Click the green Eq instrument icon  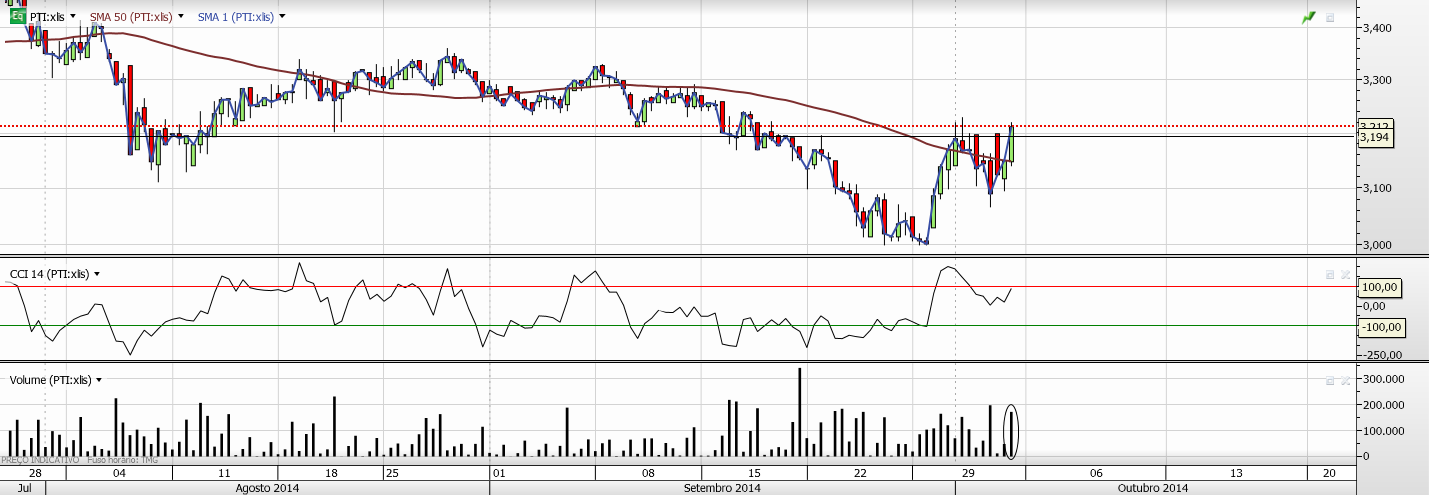(18, 17)
